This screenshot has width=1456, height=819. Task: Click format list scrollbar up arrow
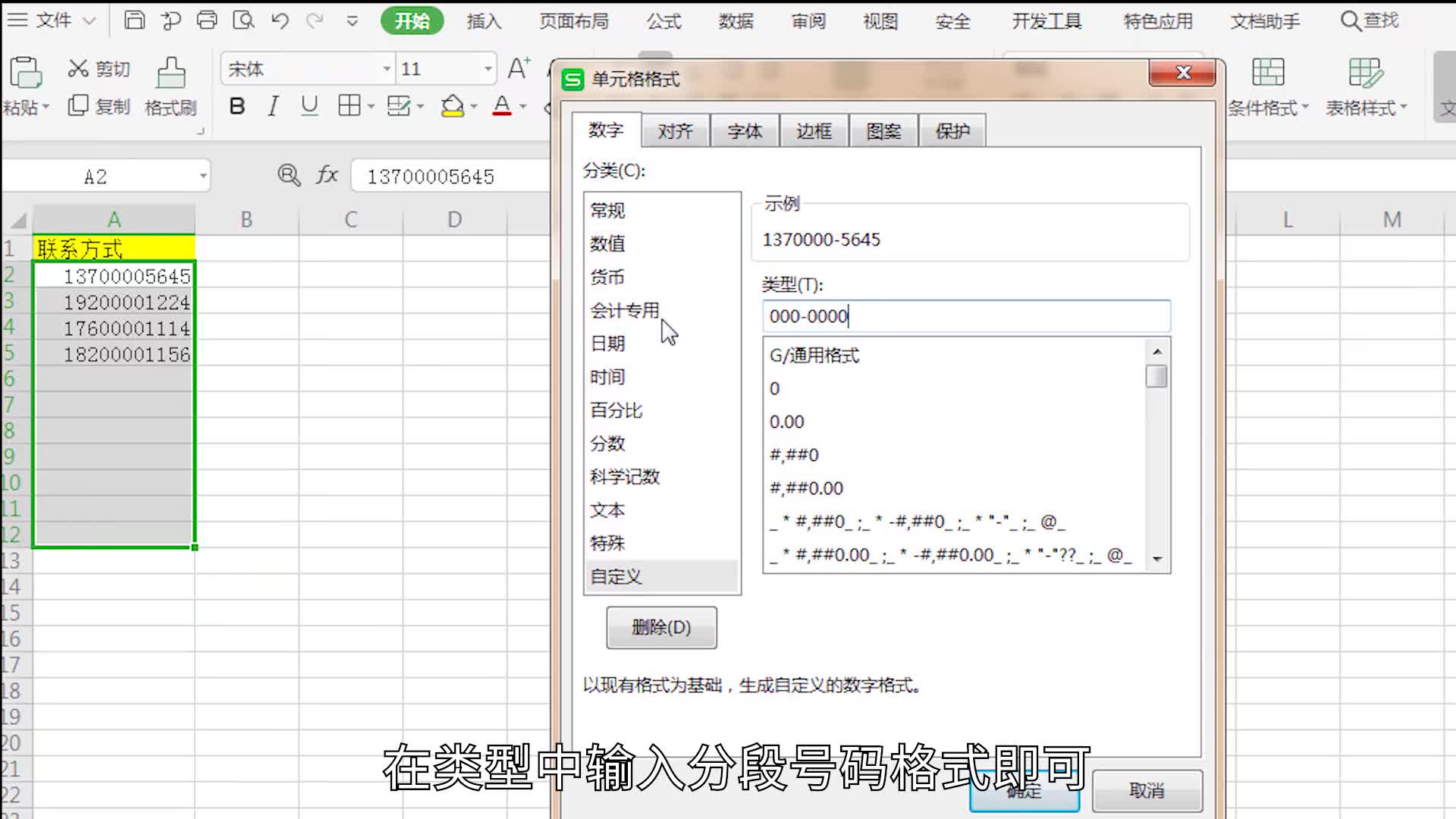point(1157,351)
